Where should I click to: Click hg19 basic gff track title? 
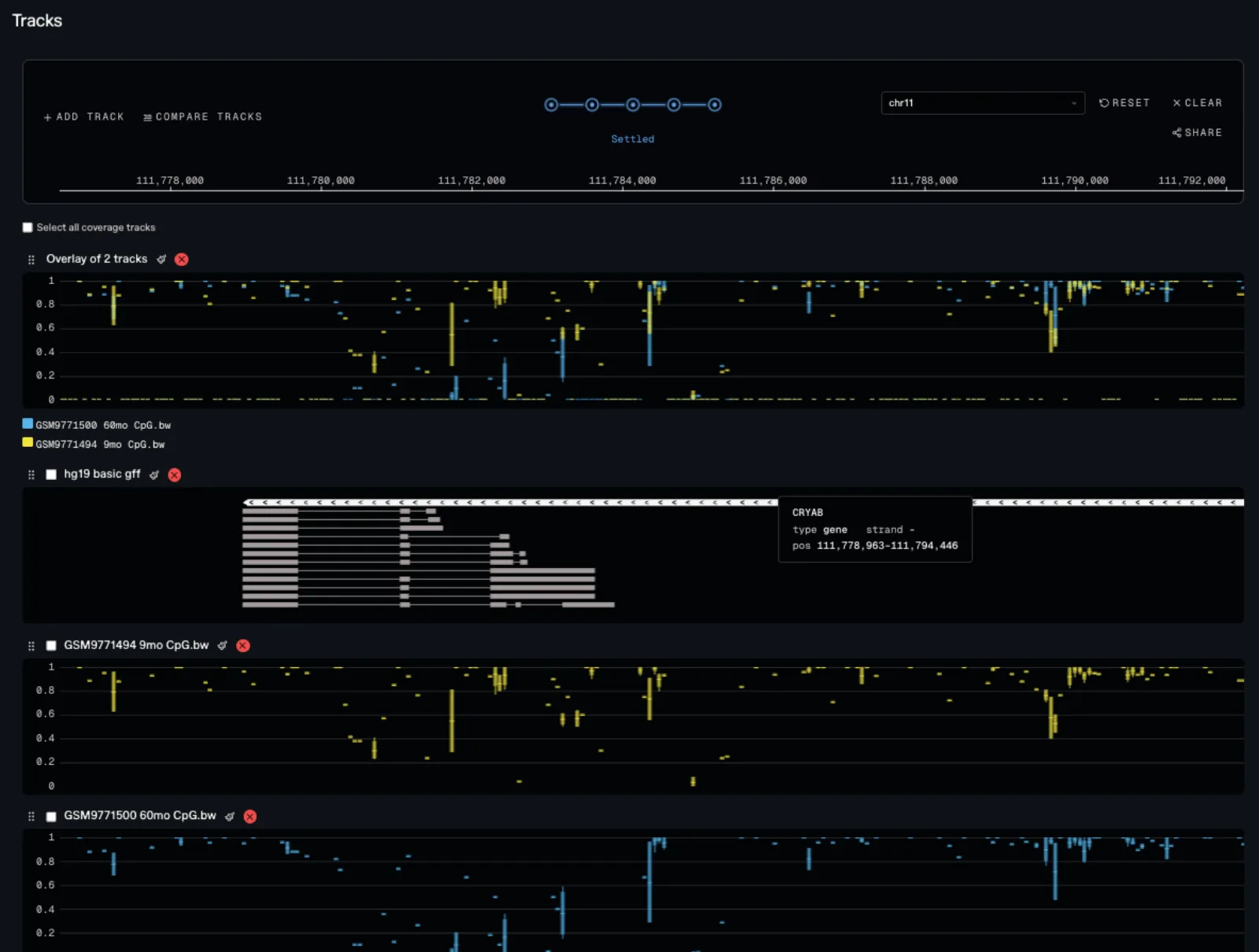tap(102, 474)
